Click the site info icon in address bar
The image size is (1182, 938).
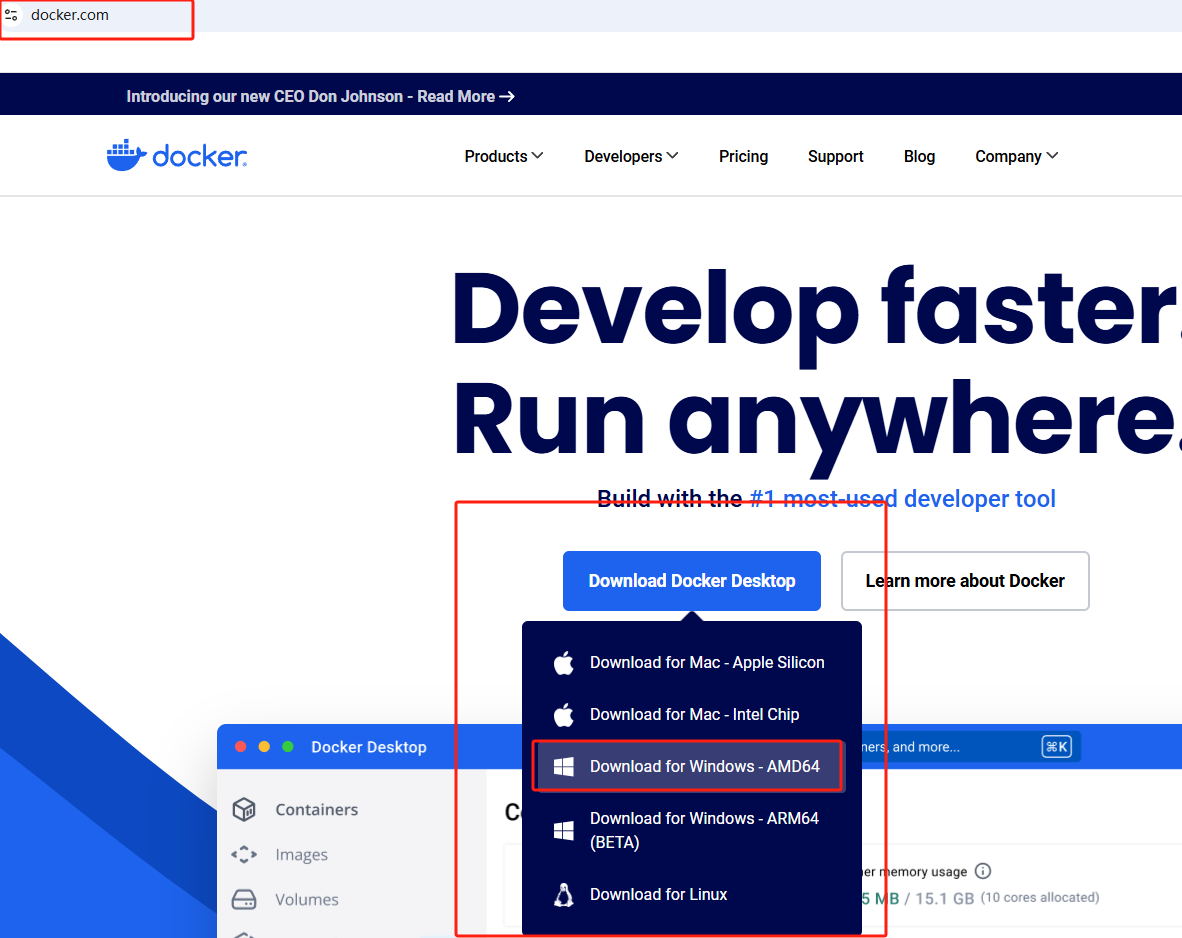click(x=11, y=14)
